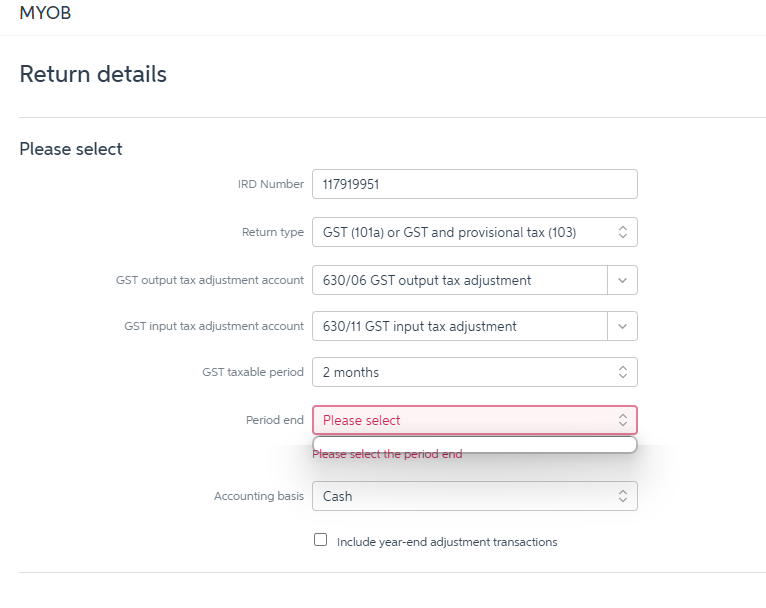766x608 pixels.
Task: Click the arrows icon in the Period end field
Action: point(622,420)
